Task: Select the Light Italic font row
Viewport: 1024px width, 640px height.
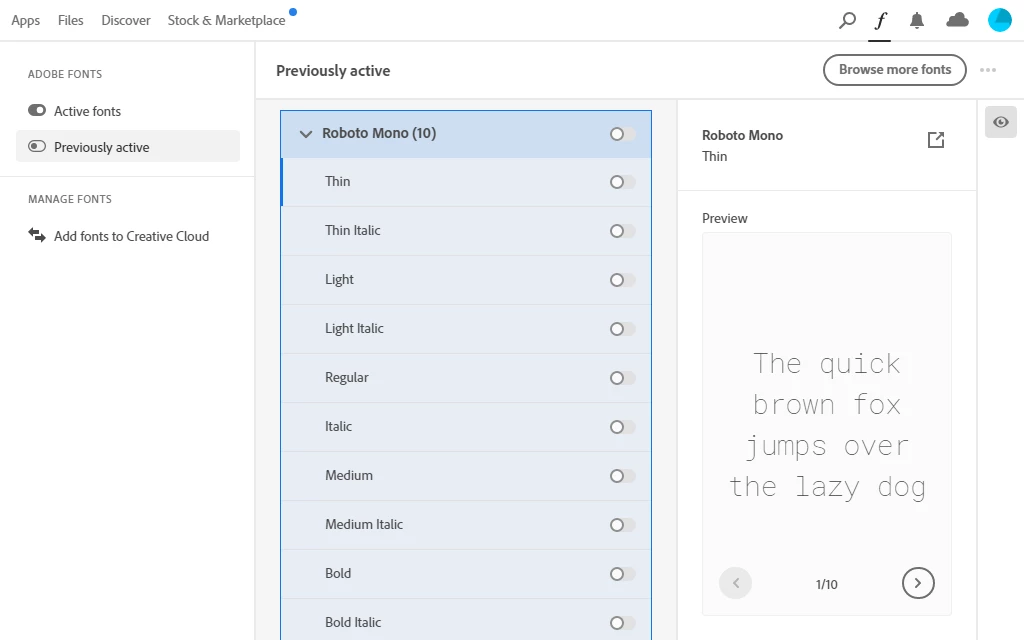Action: [466, 329]
